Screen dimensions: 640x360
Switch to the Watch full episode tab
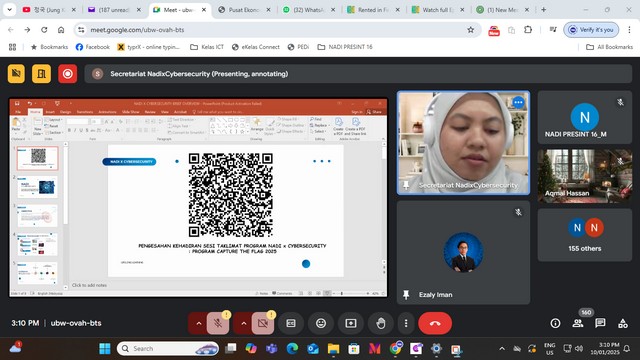438,10
